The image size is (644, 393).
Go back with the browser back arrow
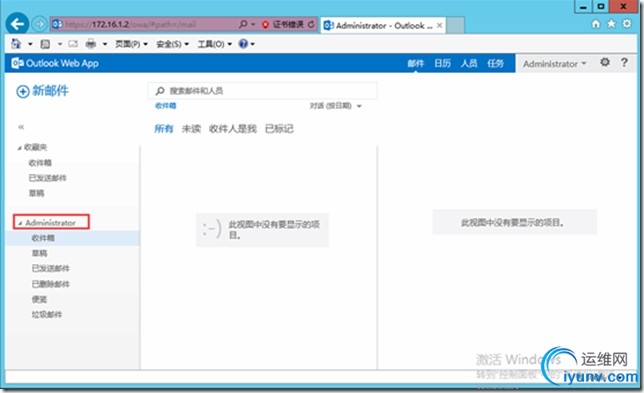[x=17, y=24]
